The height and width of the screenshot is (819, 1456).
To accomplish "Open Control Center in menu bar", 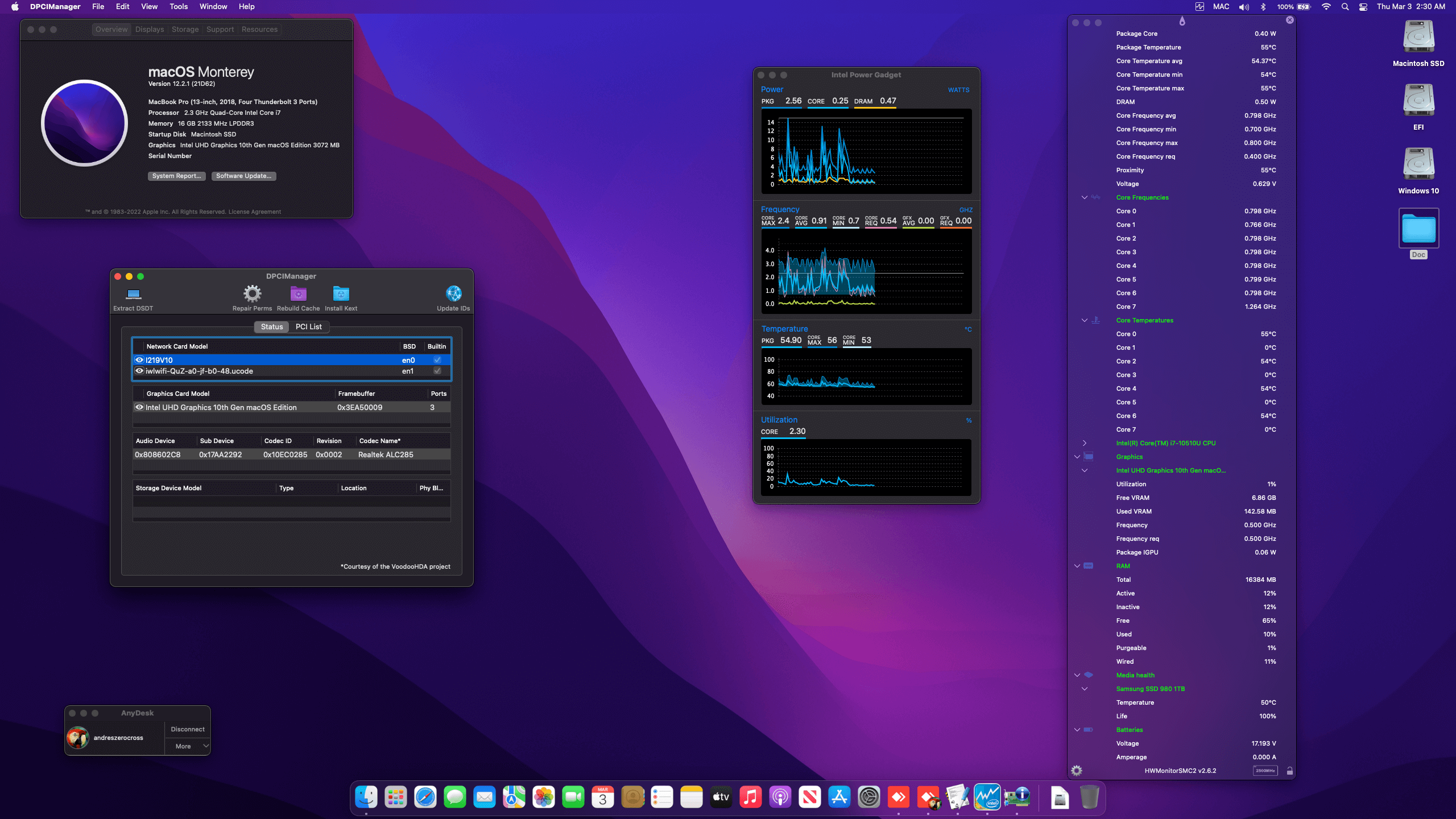I will [1363, 7].
